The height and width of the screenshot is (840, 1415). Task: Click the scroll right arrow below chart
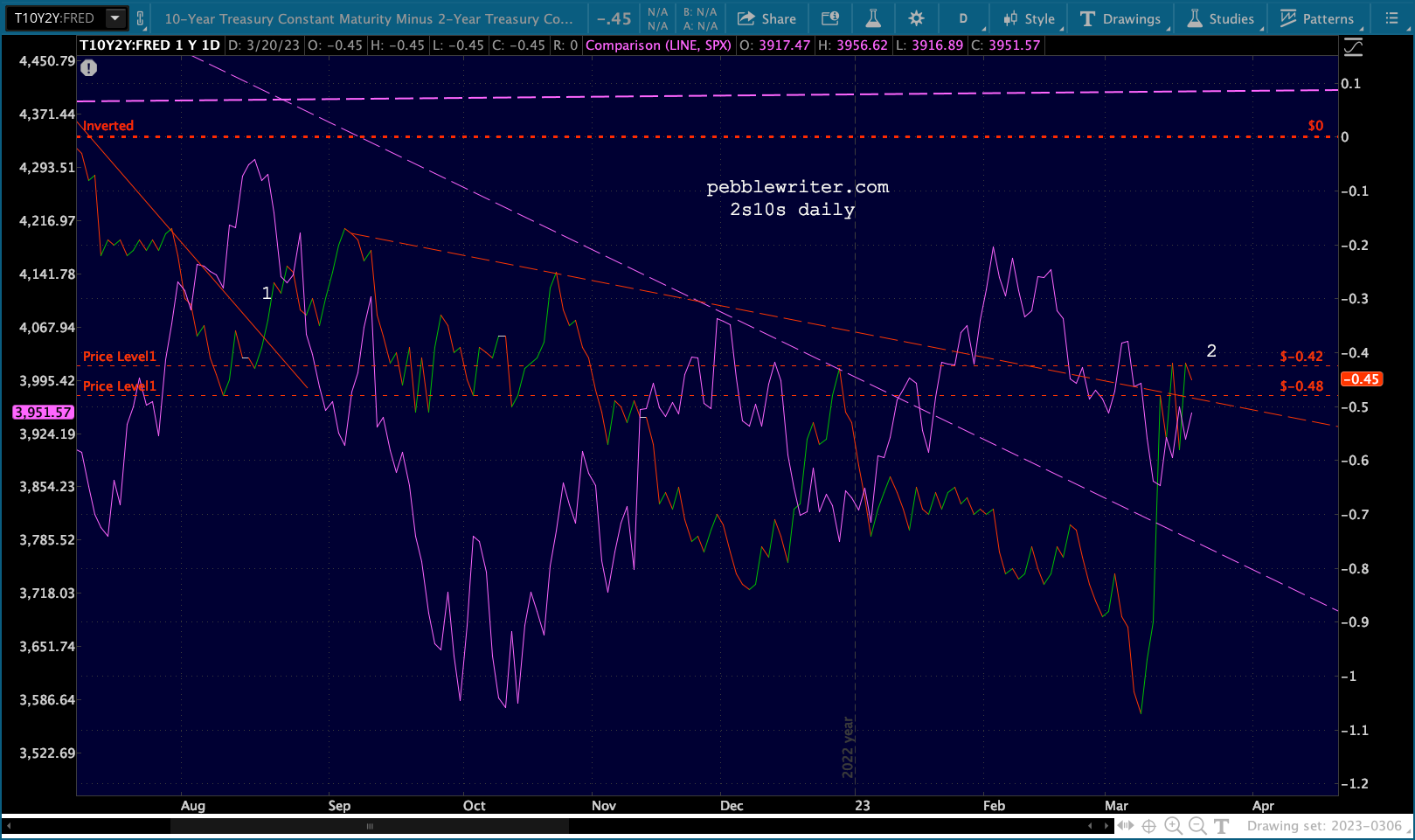click(x=1106, y=826)
